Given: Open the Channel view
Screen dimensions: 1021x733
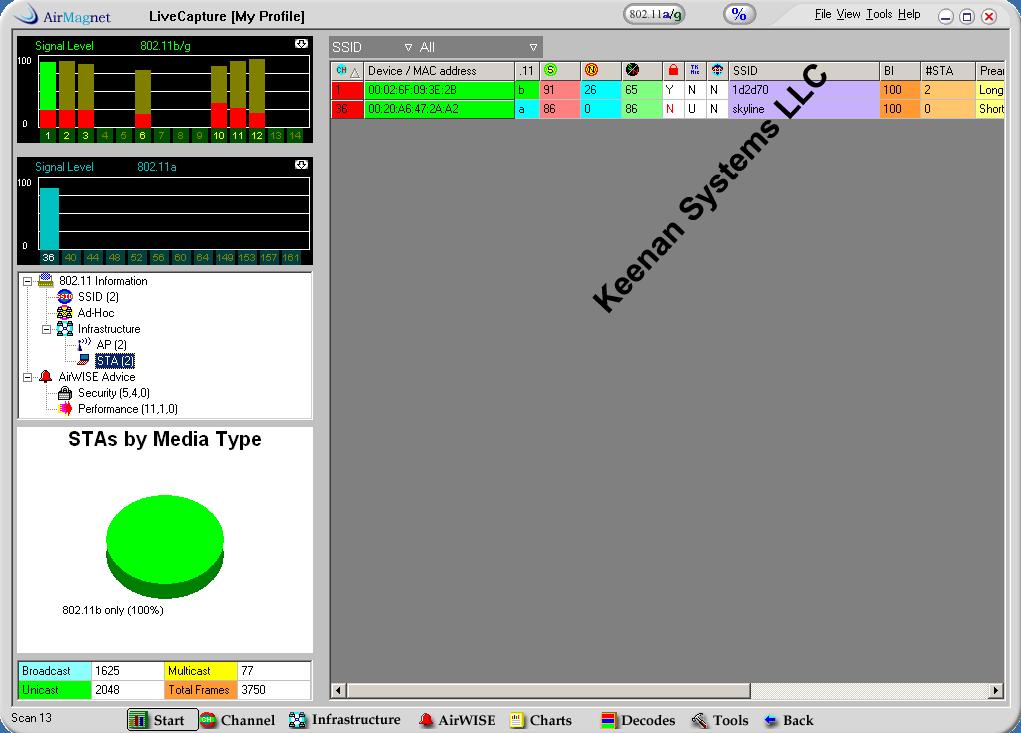Looking at the screenshot, I should [238, 720].
